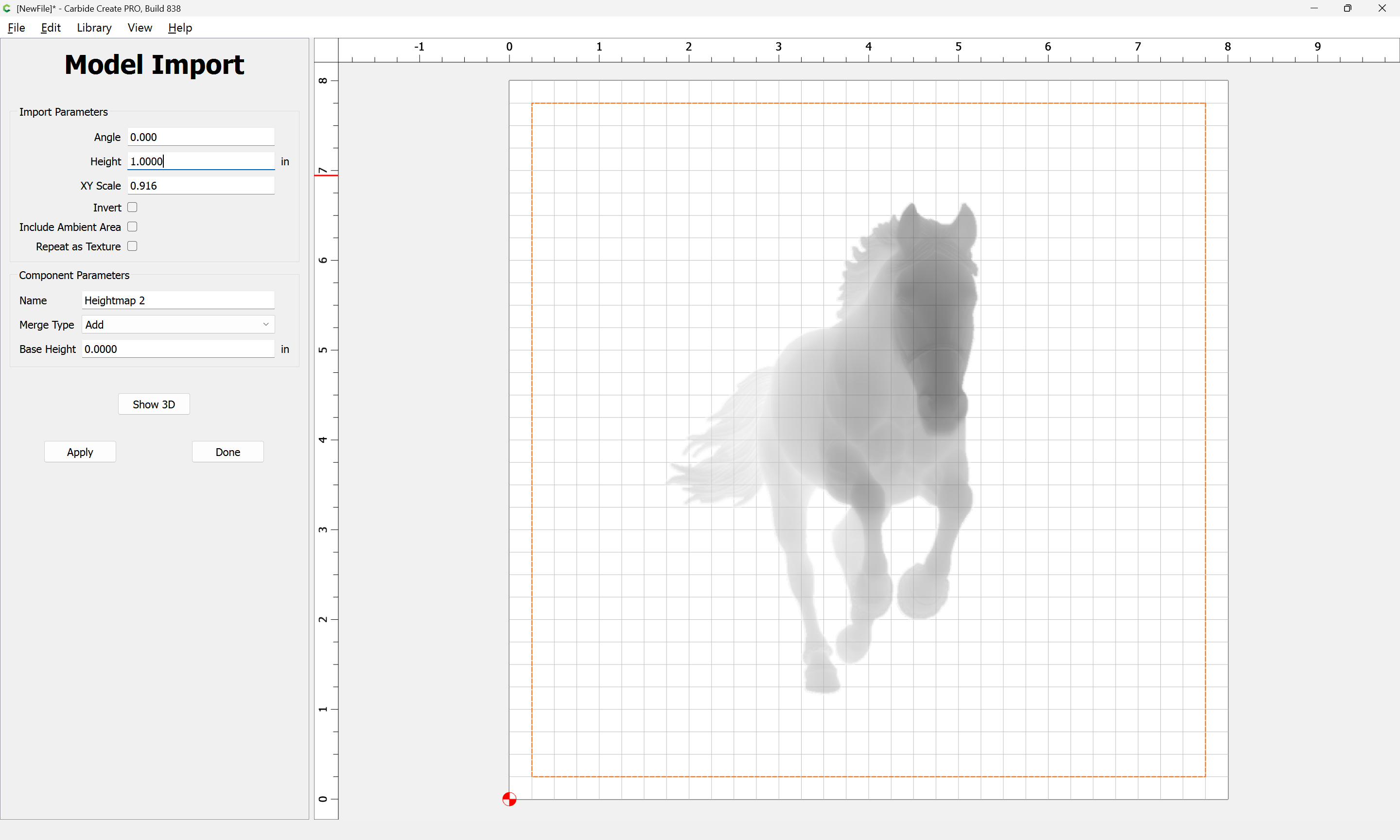Restore down the application window
Image resolution: width=1400 pixels, height=840 pixels.
pos(1347,8)
